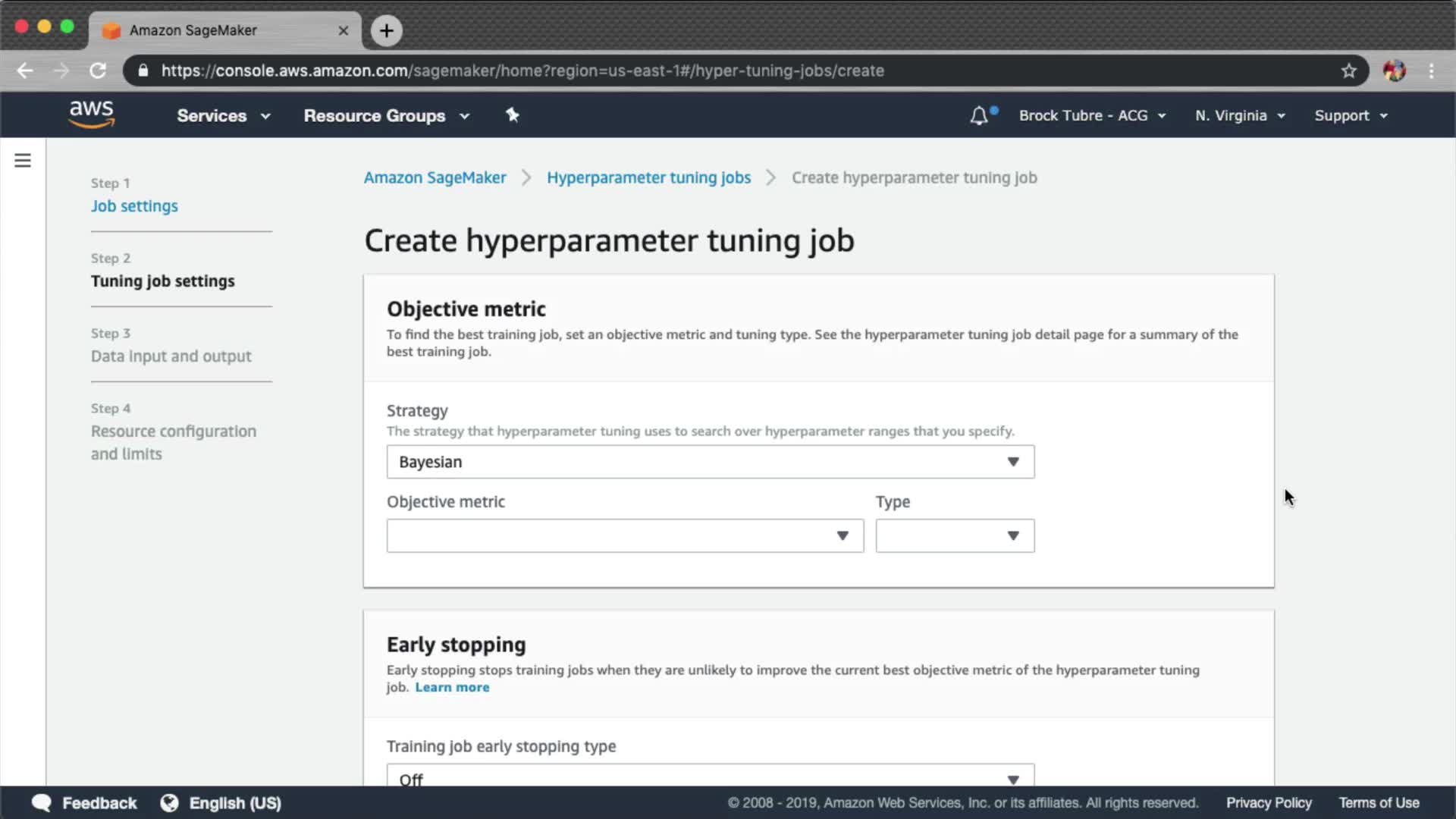
Task: Click the AWS logo home icon
Action: (91, 114)
